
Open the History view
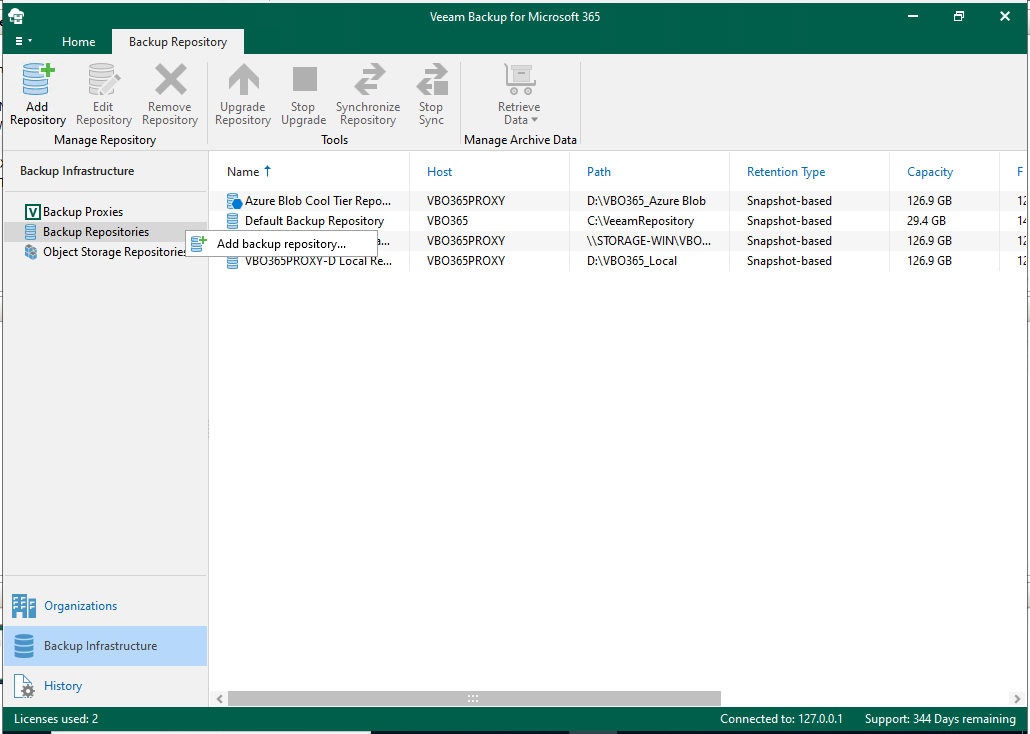click(105, 686)
